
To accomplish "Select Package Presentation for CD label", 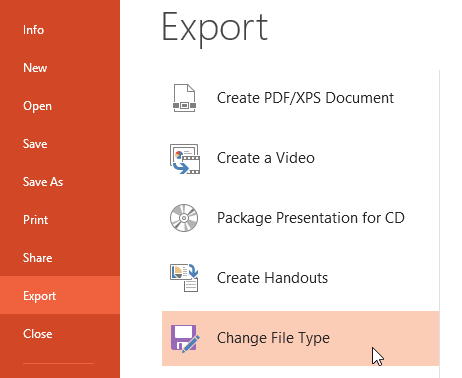I will (x=311, y=218).
